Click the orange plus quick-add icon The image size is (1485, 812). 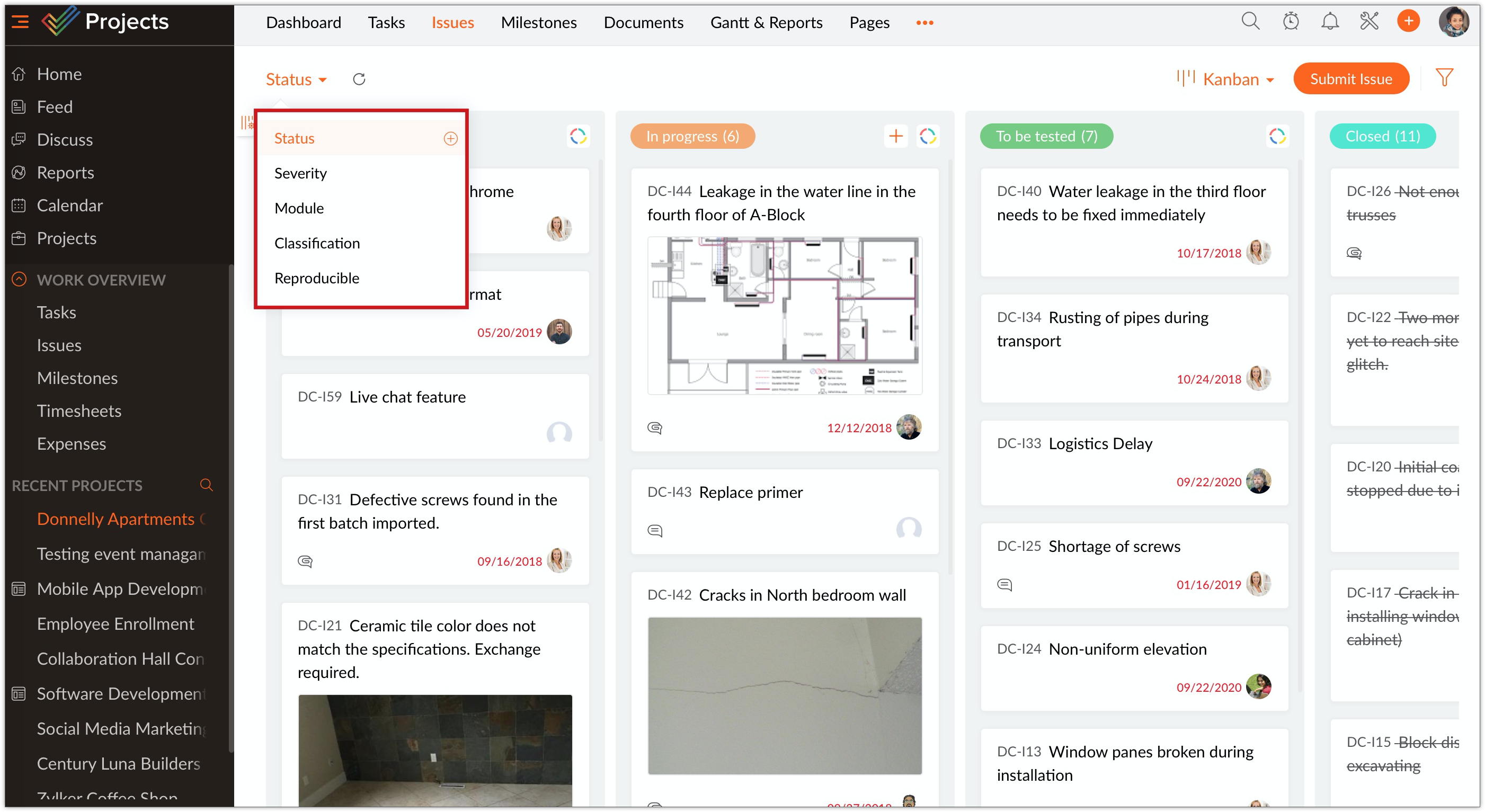[x=1408, y=22]
